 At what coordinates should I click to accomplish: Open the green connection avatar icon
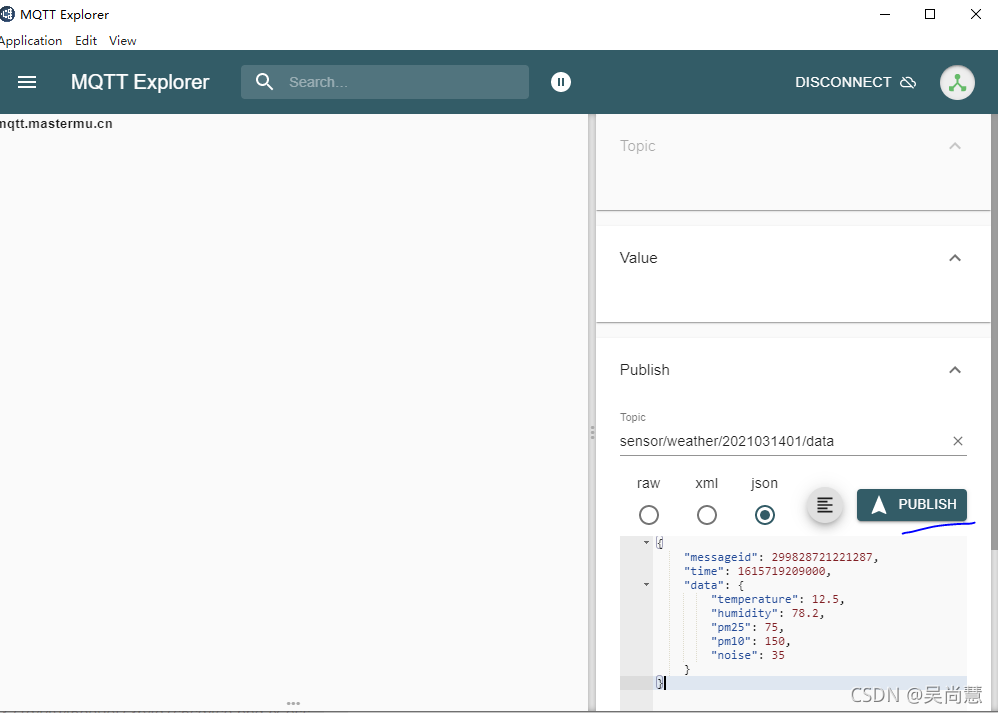pyautogui.click(x=957, y=82)
